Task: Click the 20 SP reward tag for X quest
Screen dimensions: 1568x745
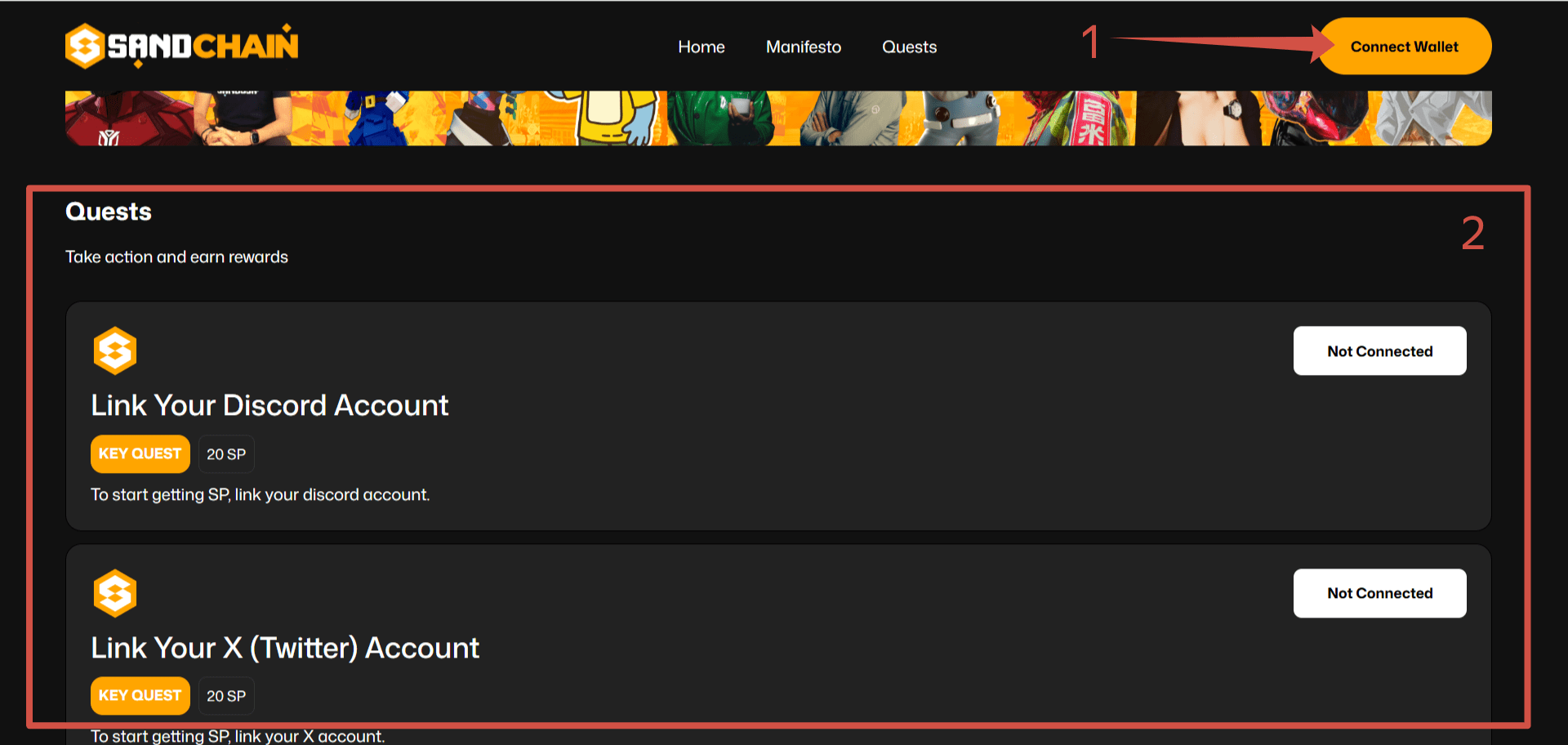Action: 226,696
